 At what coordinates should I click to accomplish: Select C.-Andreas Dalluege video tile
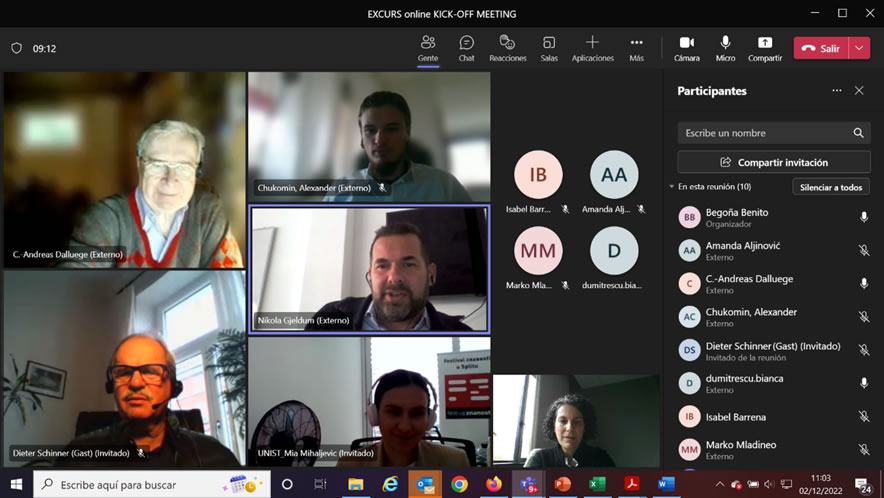(125, 170)
